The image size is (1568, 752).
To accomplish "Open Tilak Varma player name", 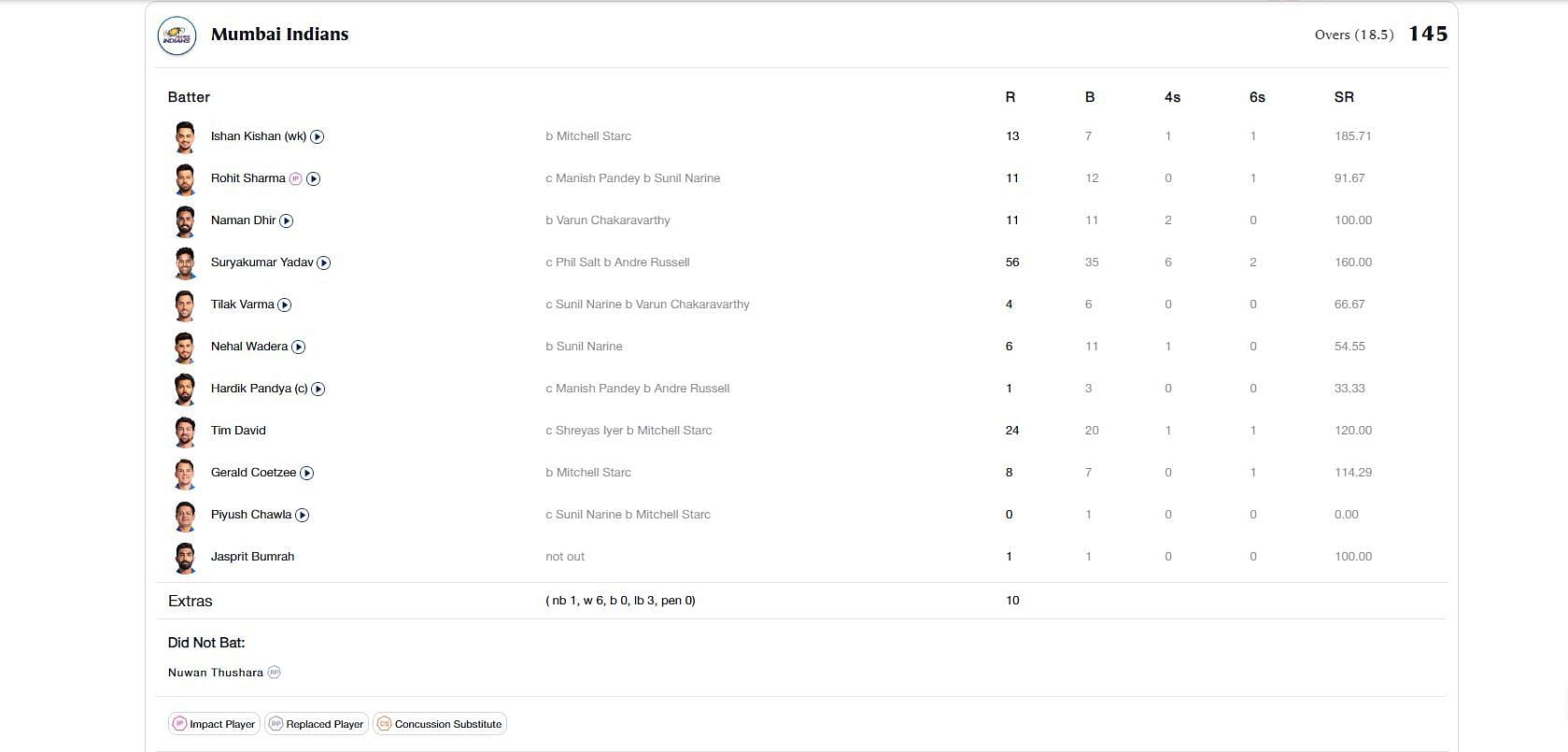I will pyautogui.click(x=243, y=305).
